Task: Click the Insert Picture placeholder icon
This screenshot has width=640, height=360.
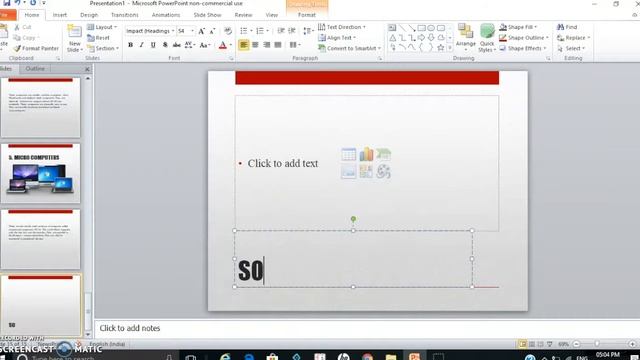Action: coord(349,172)
